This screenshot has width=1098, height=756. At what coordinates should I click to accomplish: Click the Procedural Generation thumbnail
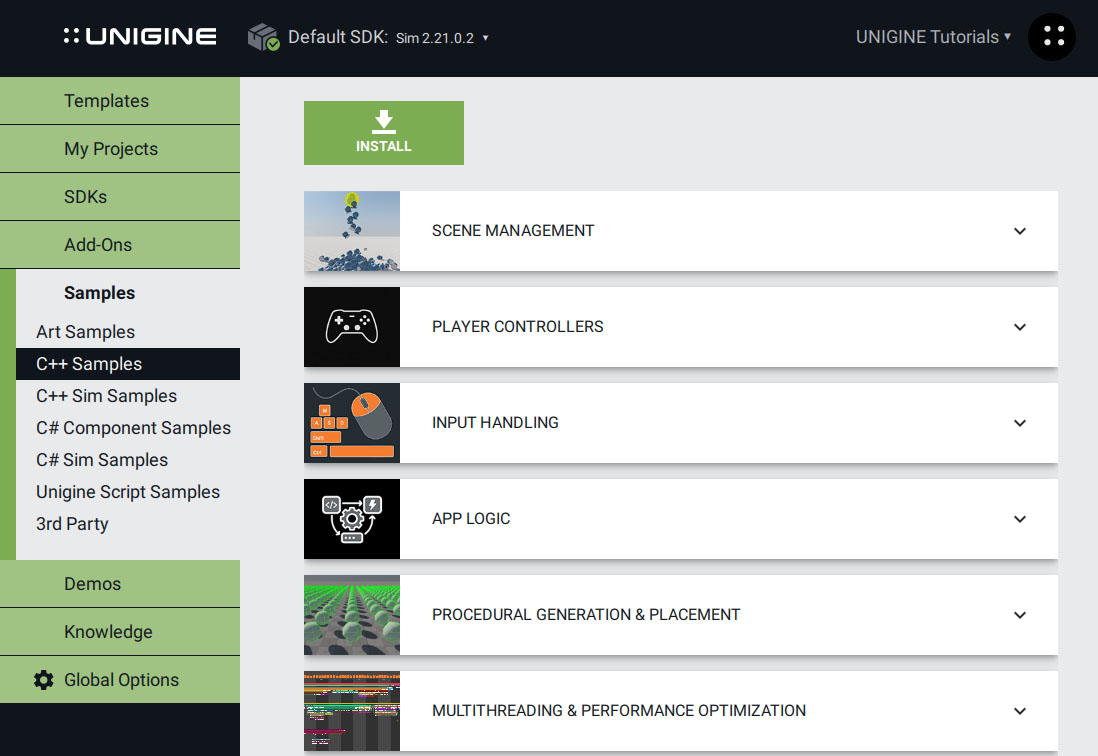pyautogui.click(x=352, y=615)
